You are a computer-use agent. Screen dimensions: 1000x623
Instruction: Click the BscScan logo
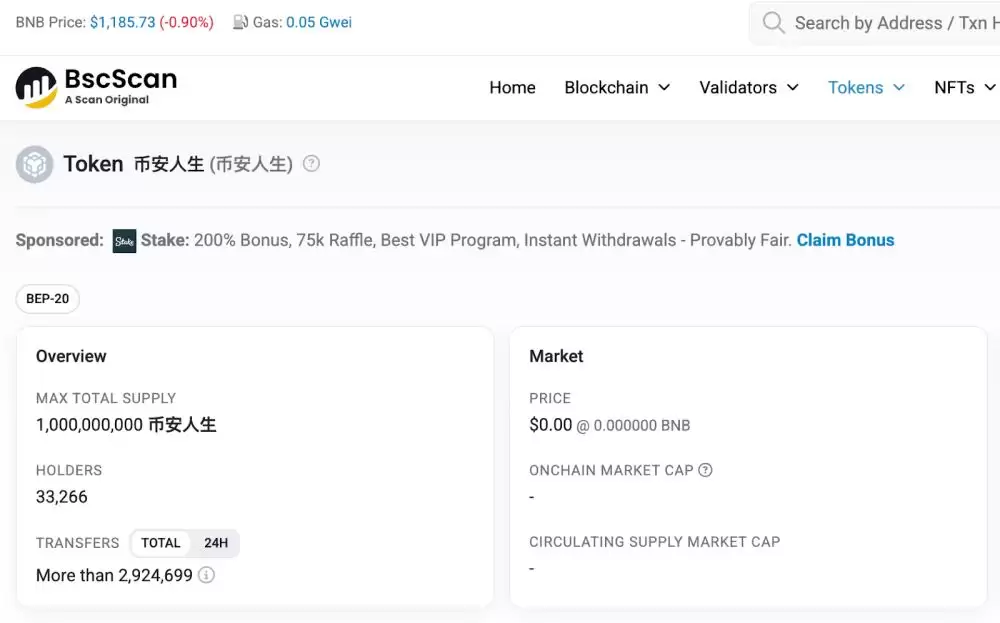coord(96,87)
